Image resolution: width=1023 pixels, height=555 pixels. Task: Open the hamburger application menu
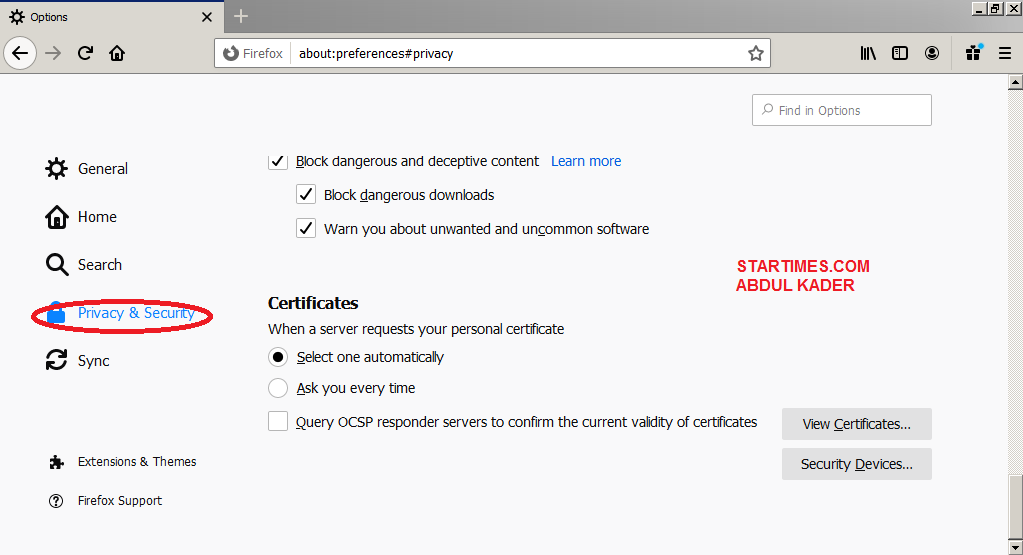coord(1005,53)
